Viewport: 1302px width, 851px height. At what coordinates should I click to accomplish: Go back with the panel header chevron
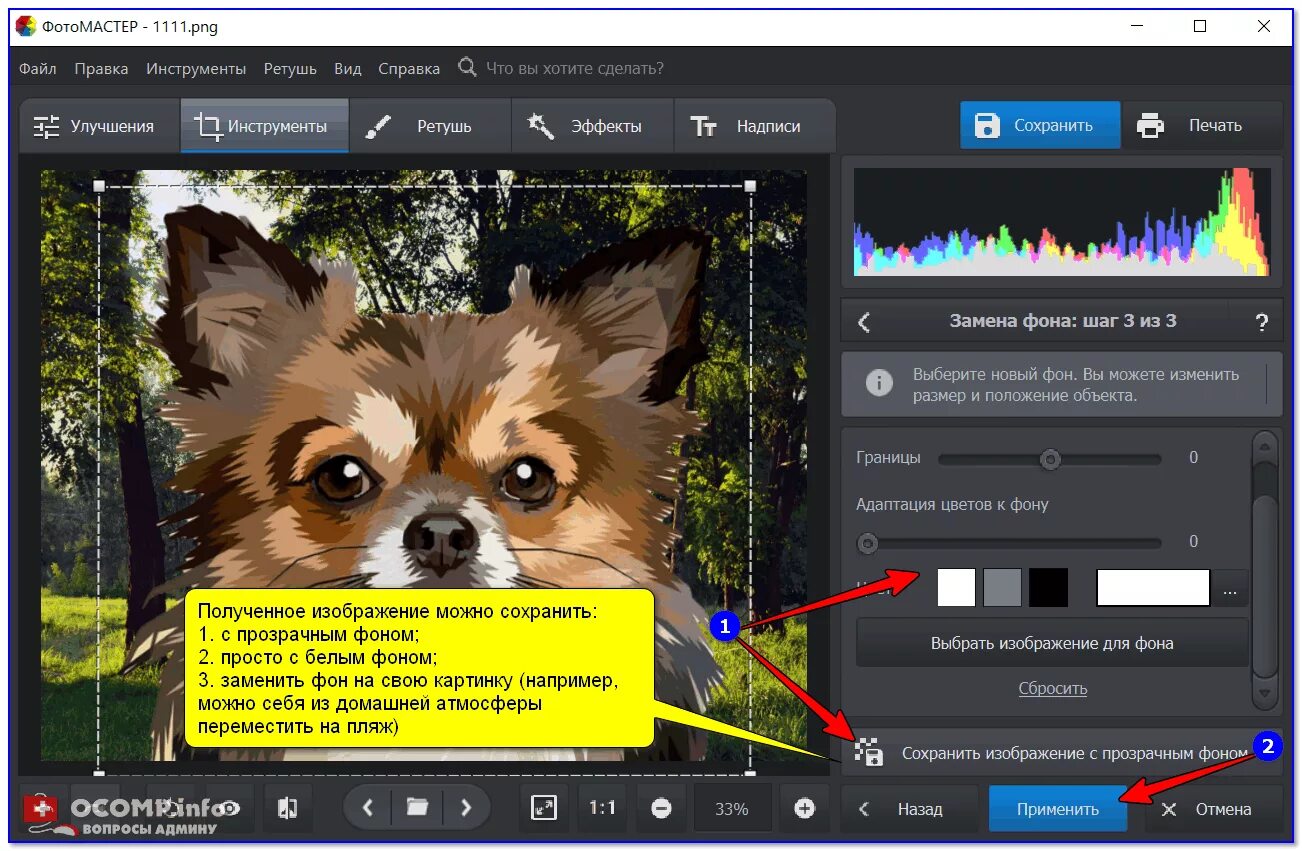pos(865,322)
